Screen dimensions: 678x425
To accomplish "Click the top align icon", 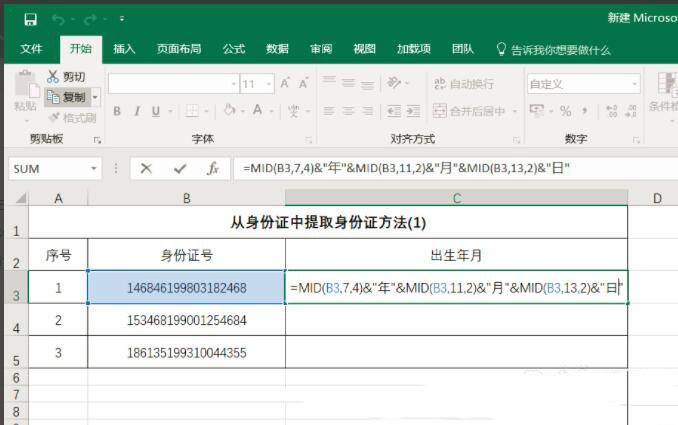I will tap(329, 82).
